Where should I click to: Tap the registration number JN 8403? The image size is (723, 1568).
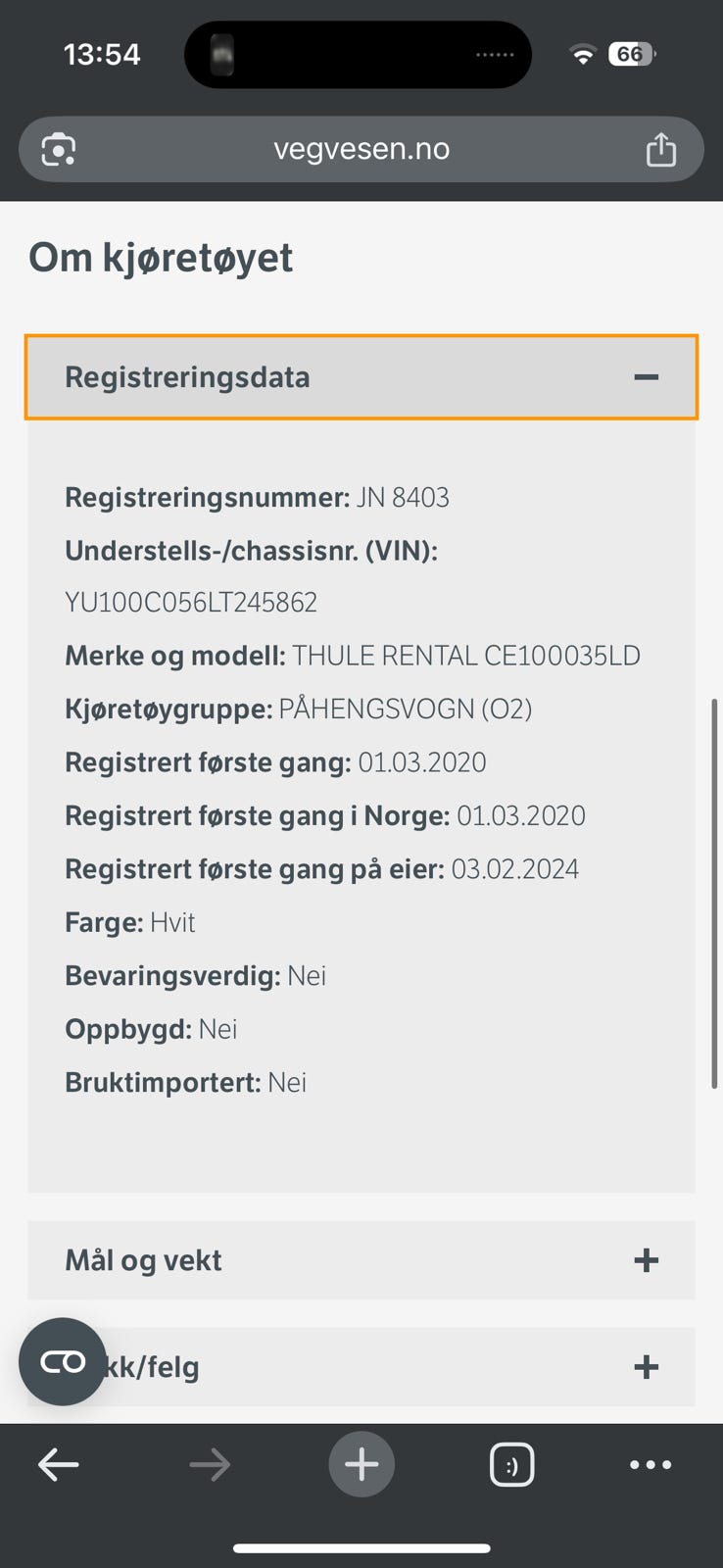point(403,498)
